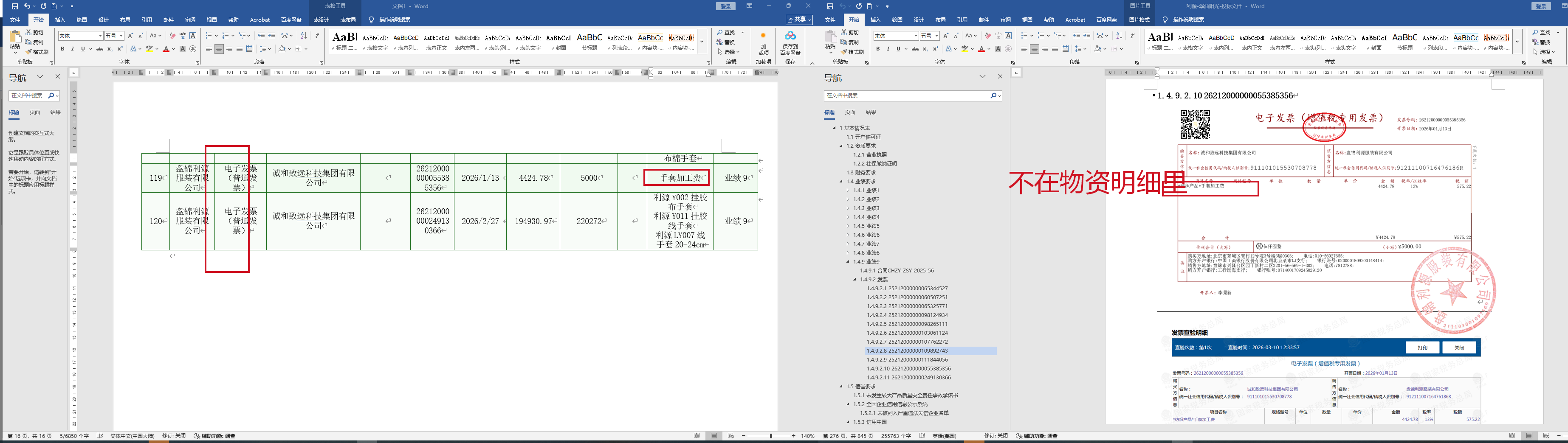This screenshot has height=443, width=1568.
Task: Clear all formatting in the left Word window
Action: [172, 36]
